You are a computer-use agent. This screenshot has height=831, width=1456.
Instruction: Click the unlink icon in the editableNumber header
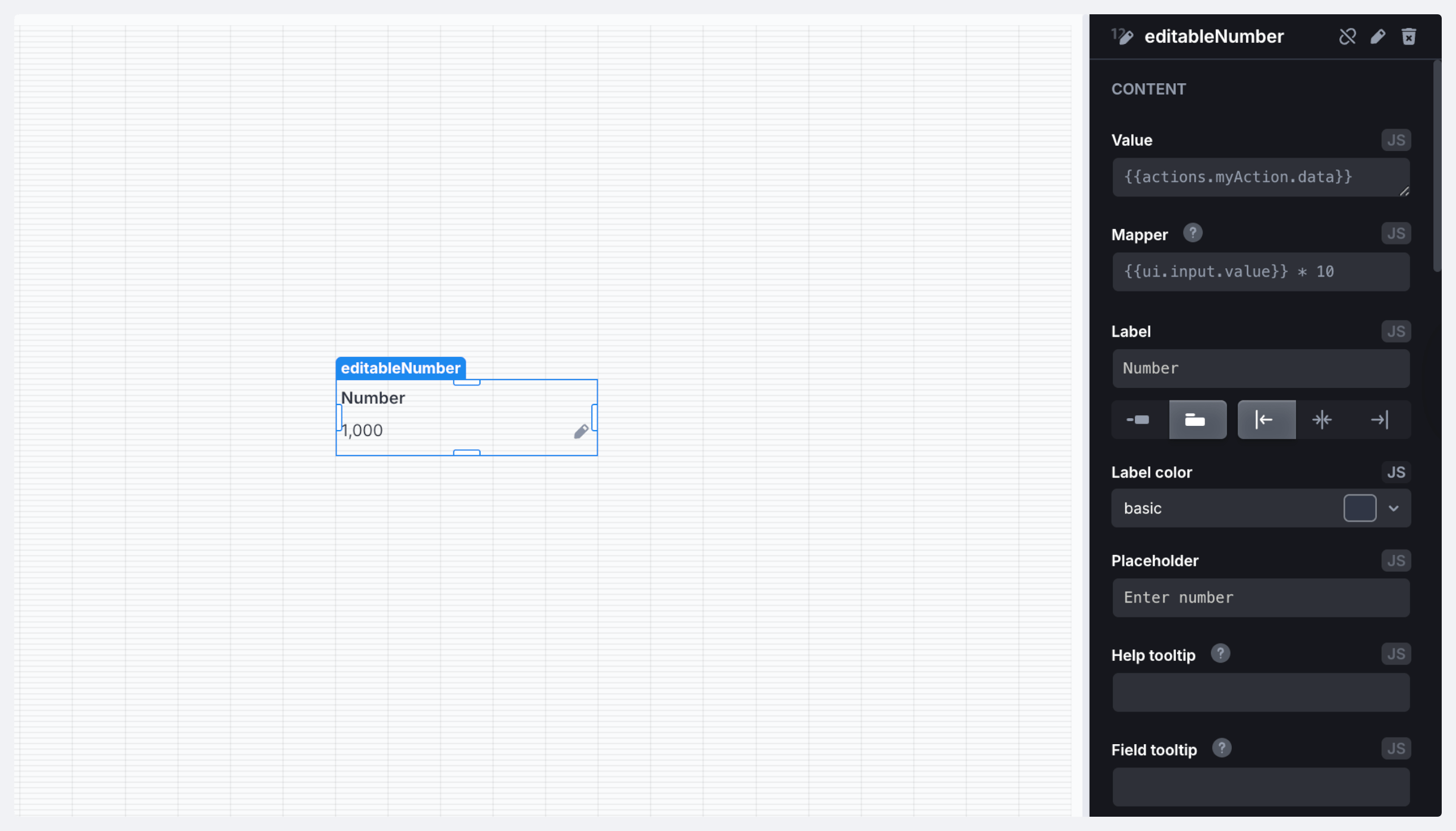1347,37
